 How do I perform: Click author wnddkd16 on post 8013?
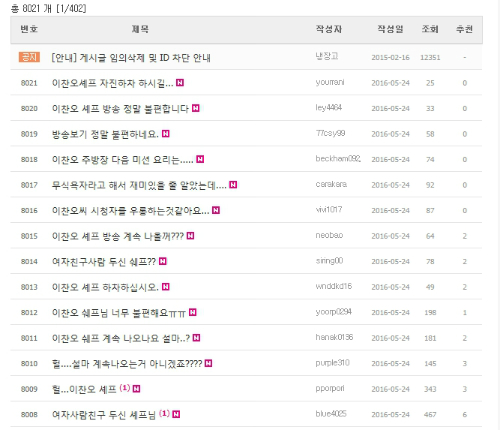pos(334,286)
